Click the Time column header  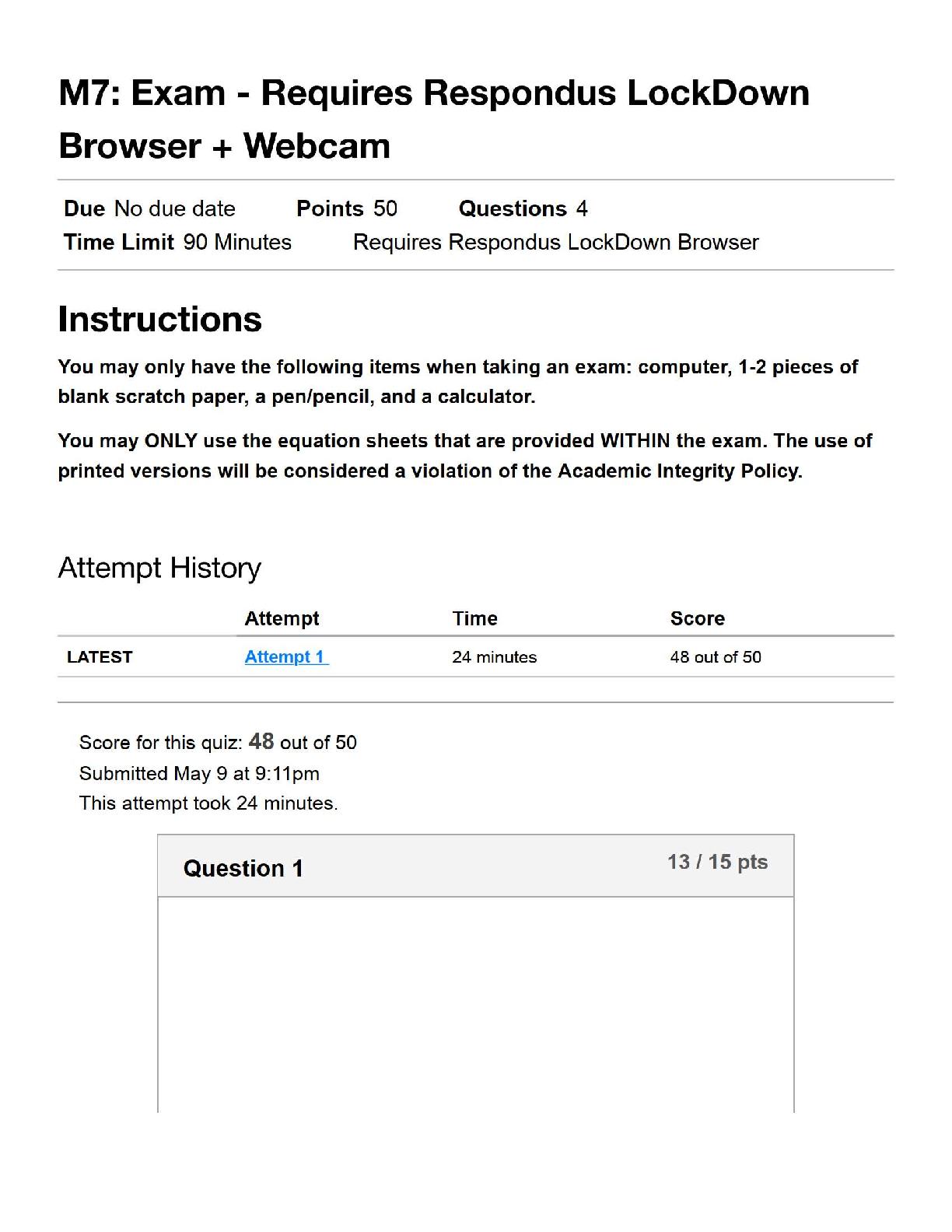475,618
